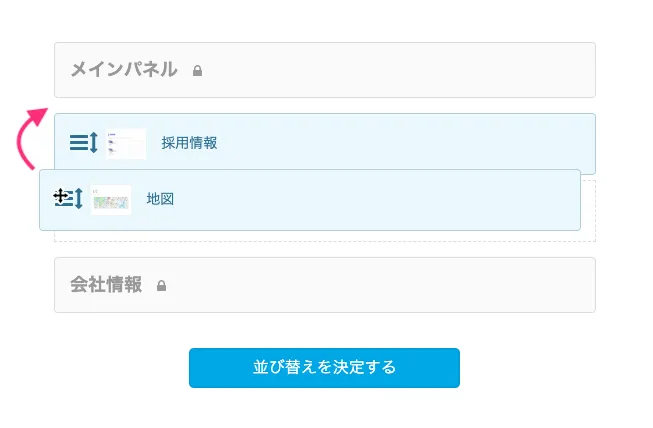Click the up-down arrow on 採用情報 row
This screenshot has width=653, height=428.
click(x=94, y=143)
